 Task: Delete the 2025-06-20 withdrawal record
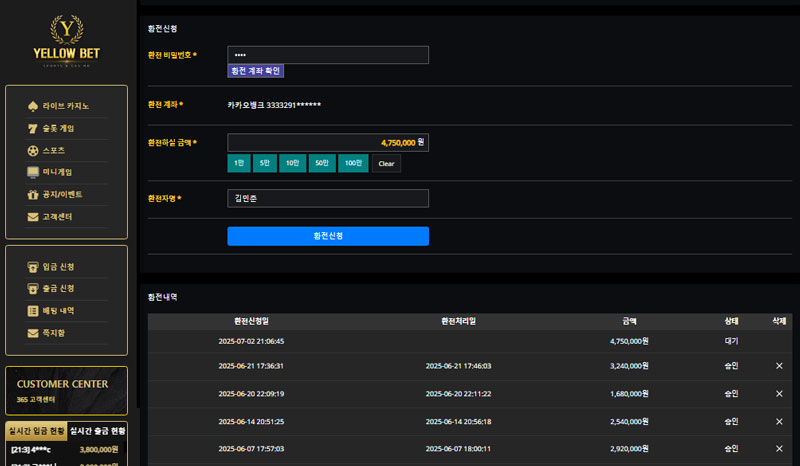coord(779,394)
